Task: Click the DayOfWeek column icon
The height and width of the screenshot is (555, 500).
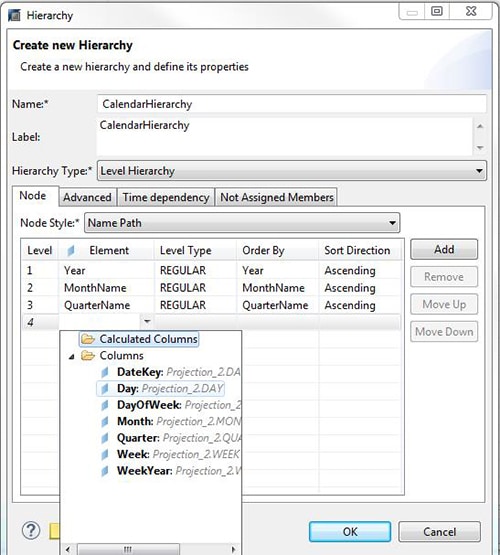Action: pyautogui.click(x=105, y=405)
